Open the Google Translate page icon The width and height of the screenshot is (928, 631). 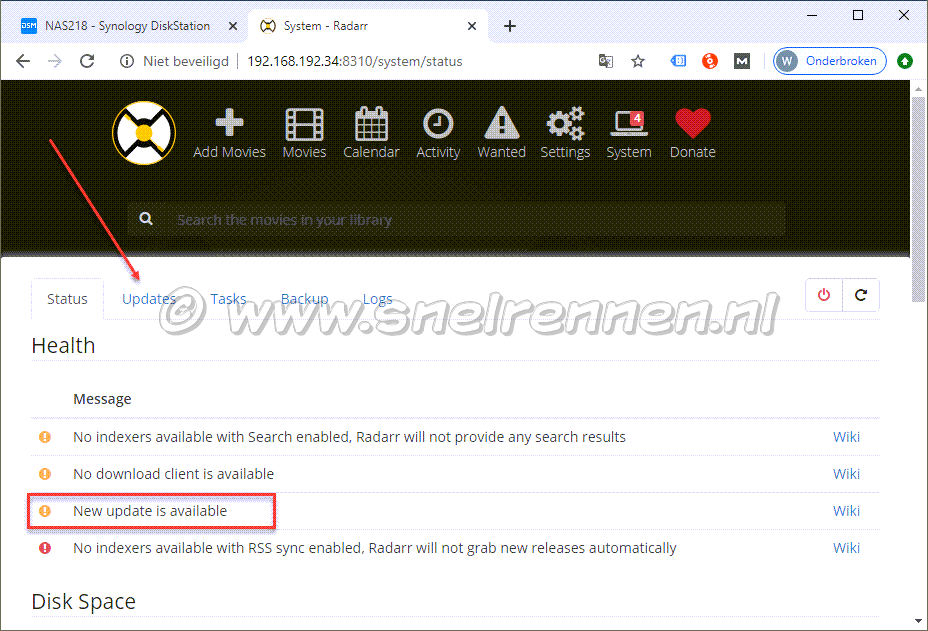tap(605, 61)
